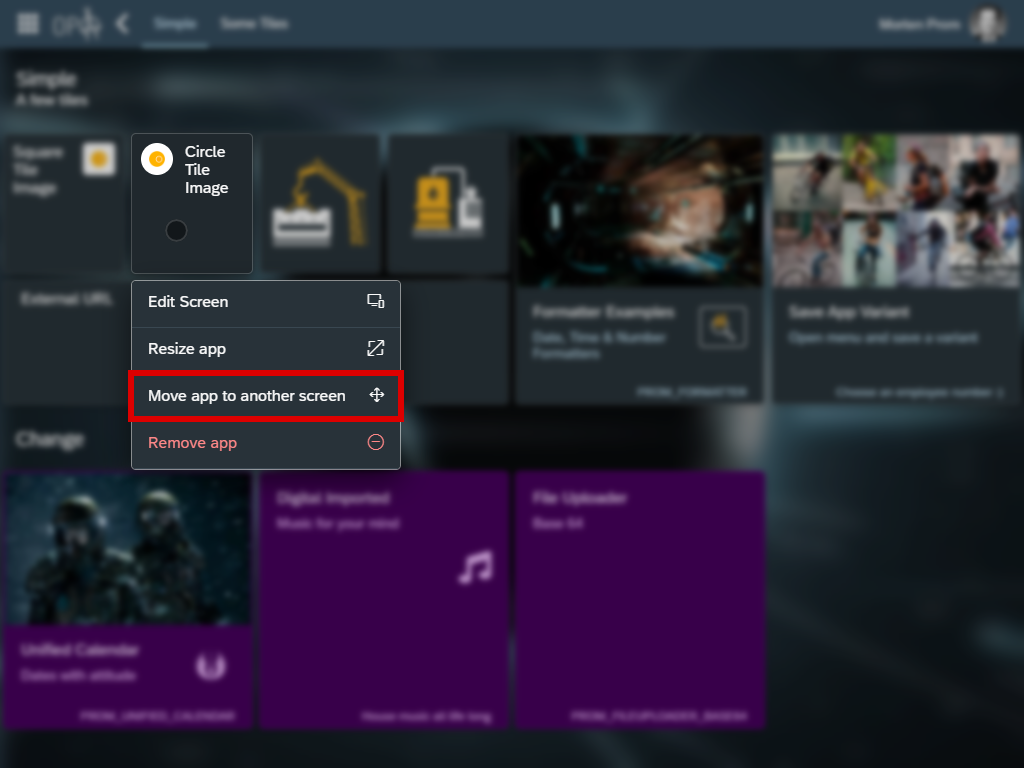Choose Resize app menu entry
Viewport: 1024px width, 768px height.
(x=187, y=349)
